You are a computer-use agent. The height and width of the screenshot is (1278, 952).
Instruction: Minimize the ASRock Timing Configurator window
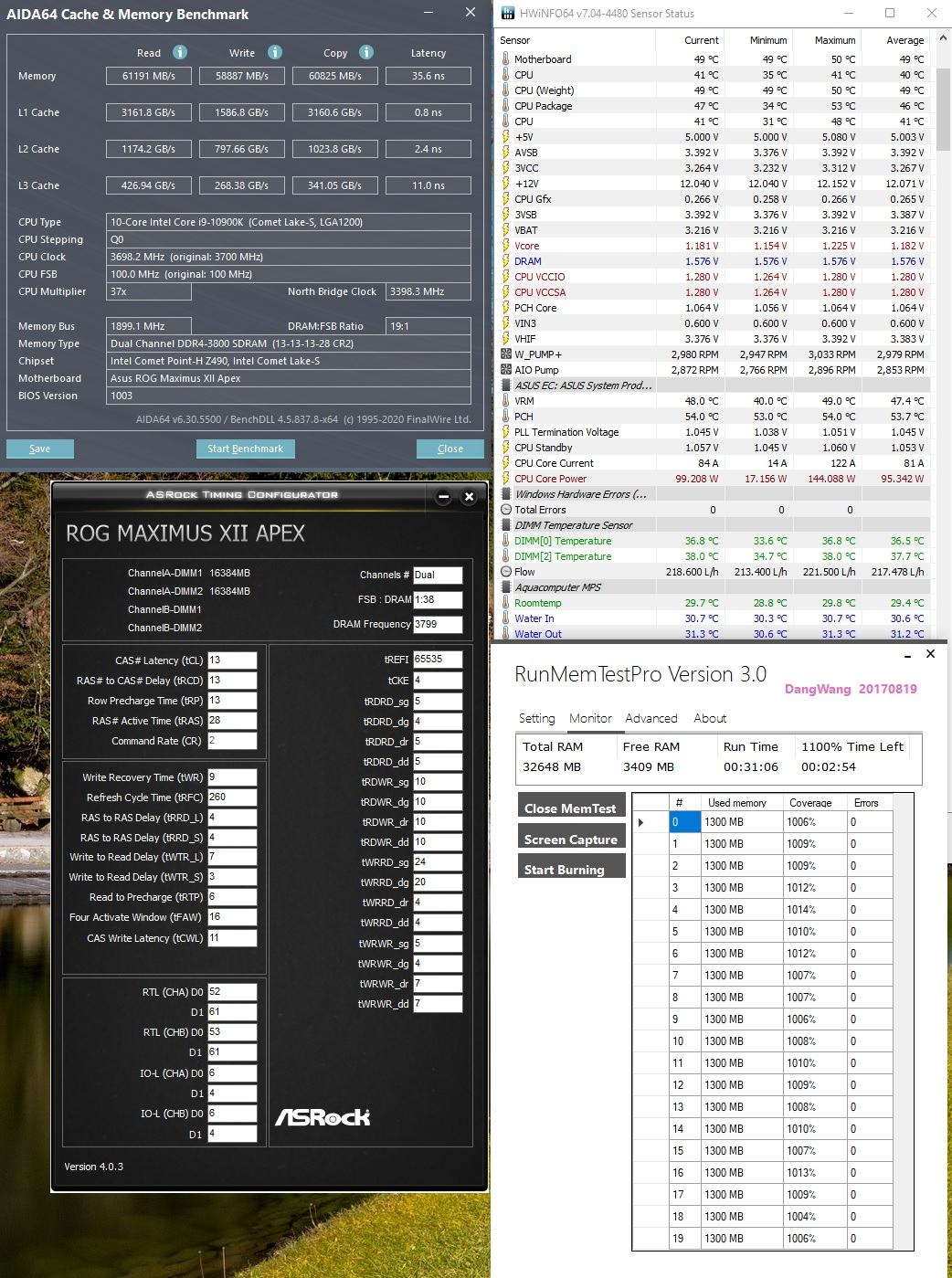443,498
